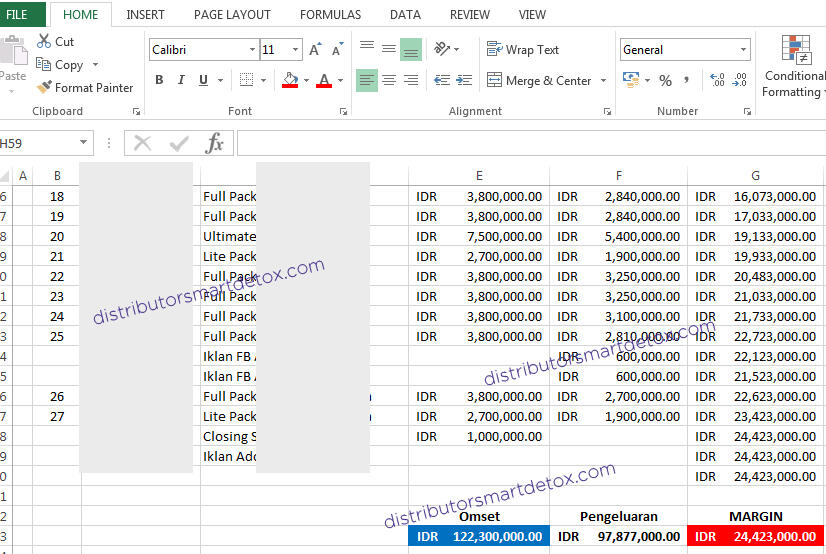Screen dimensions: 826x554
Task: Switch to the DATA tab
Action: click(405, 15)
